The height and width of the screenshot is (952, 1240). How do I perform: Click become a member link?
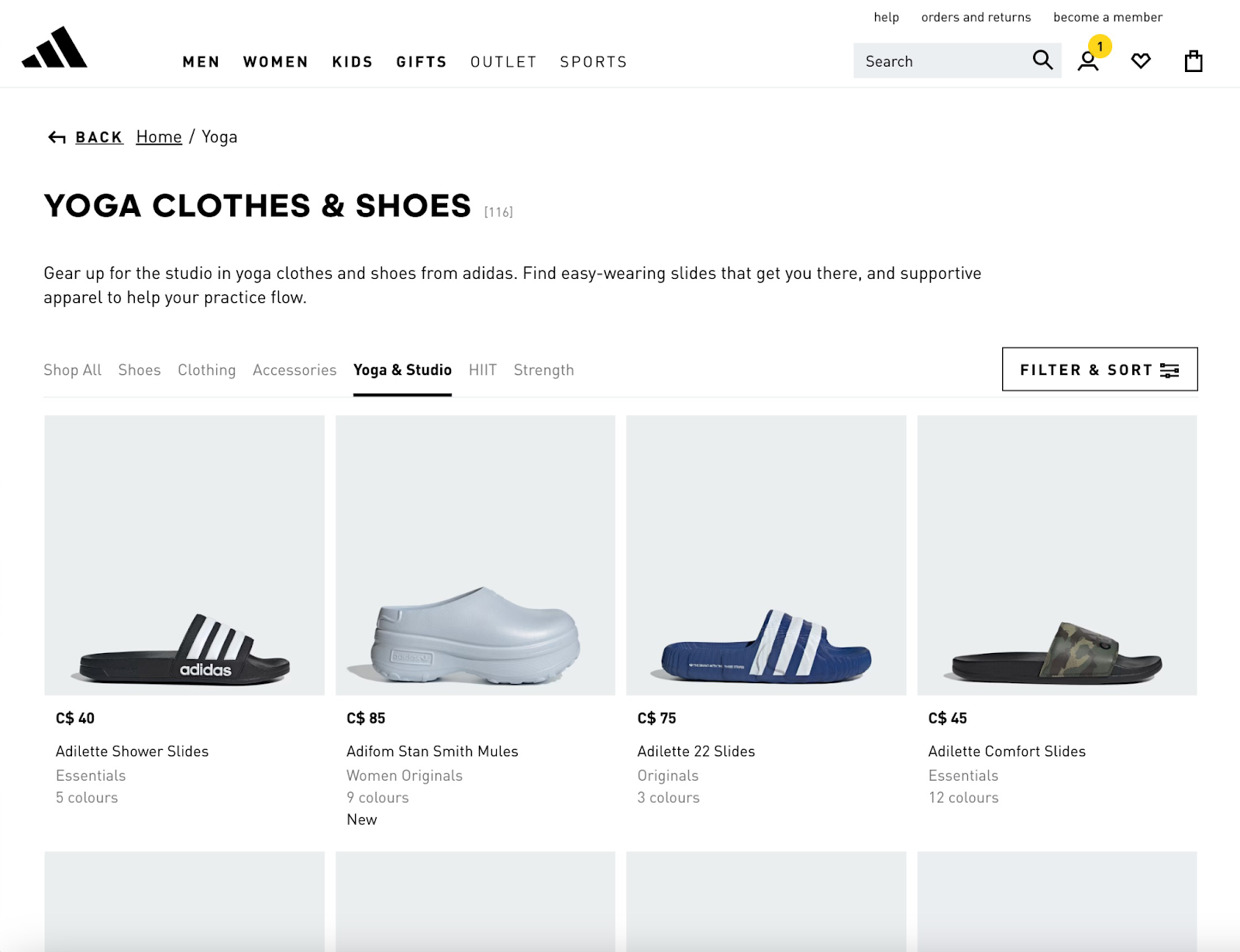[1108, 17]
